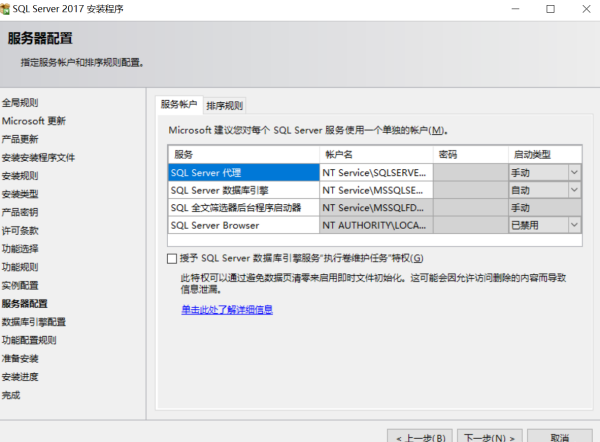This screenshot has height=442, width=600.
Task: Select 功能选择 step in left sidebar
Action: pyautogui.click(x=20, y=248)
